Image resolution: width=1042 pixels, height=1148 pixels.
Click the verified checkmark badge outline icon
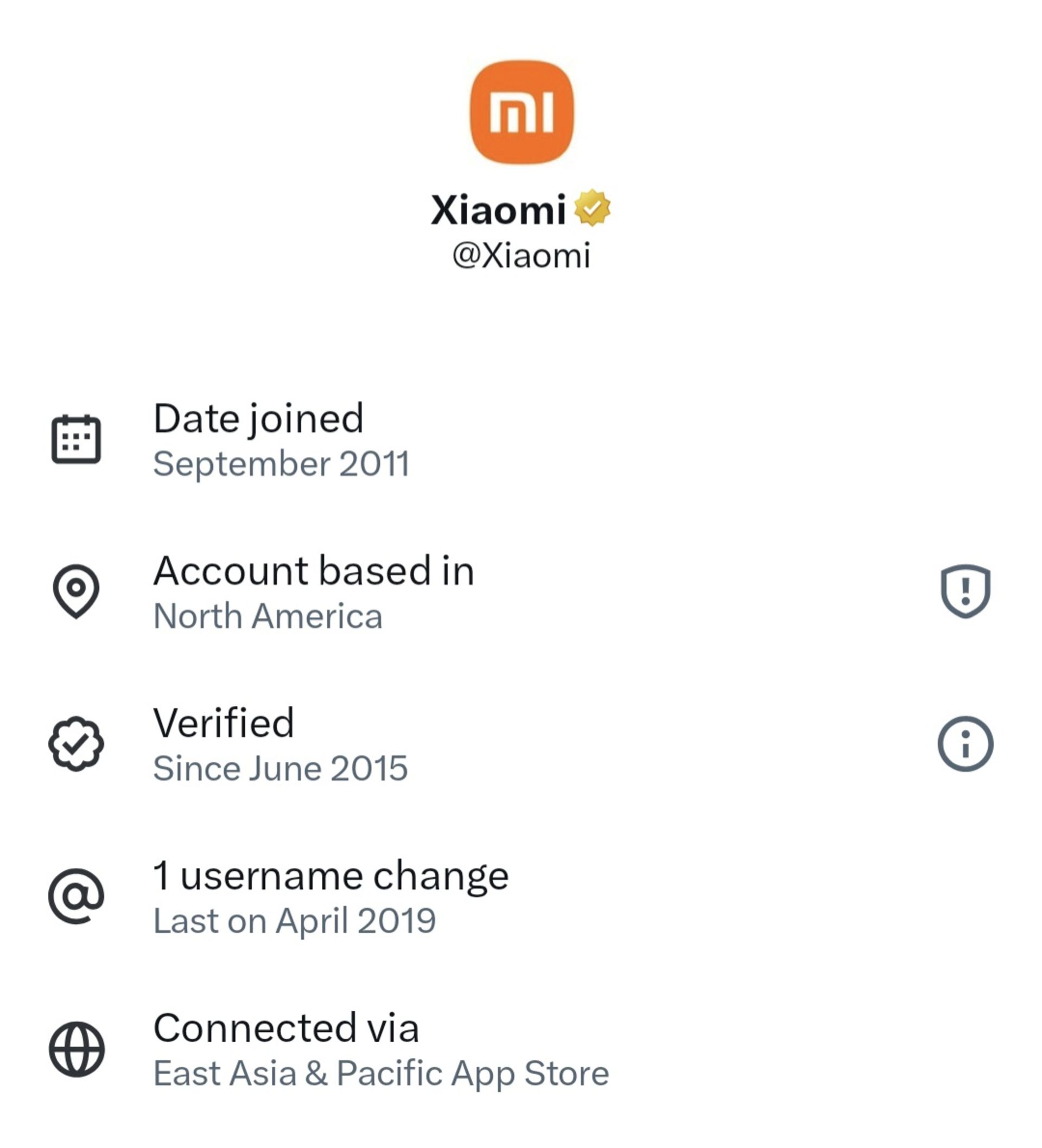77,744
